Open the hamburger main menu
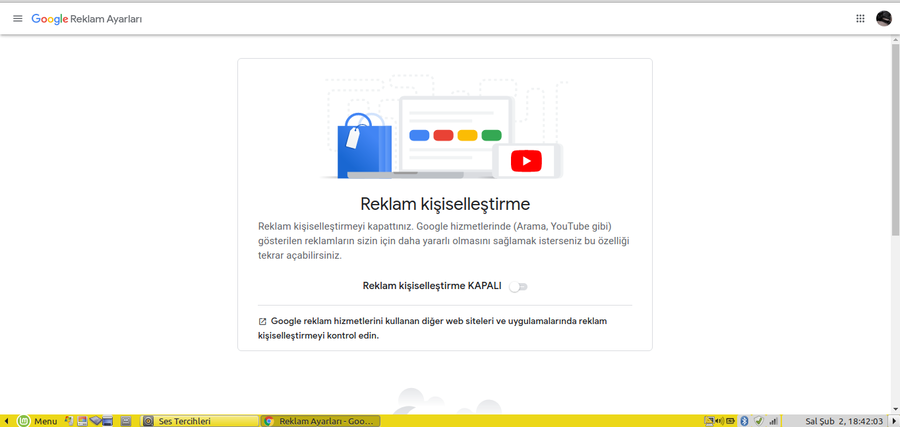Viewport: 900px width, 427px height. click(x=18, y=18)
